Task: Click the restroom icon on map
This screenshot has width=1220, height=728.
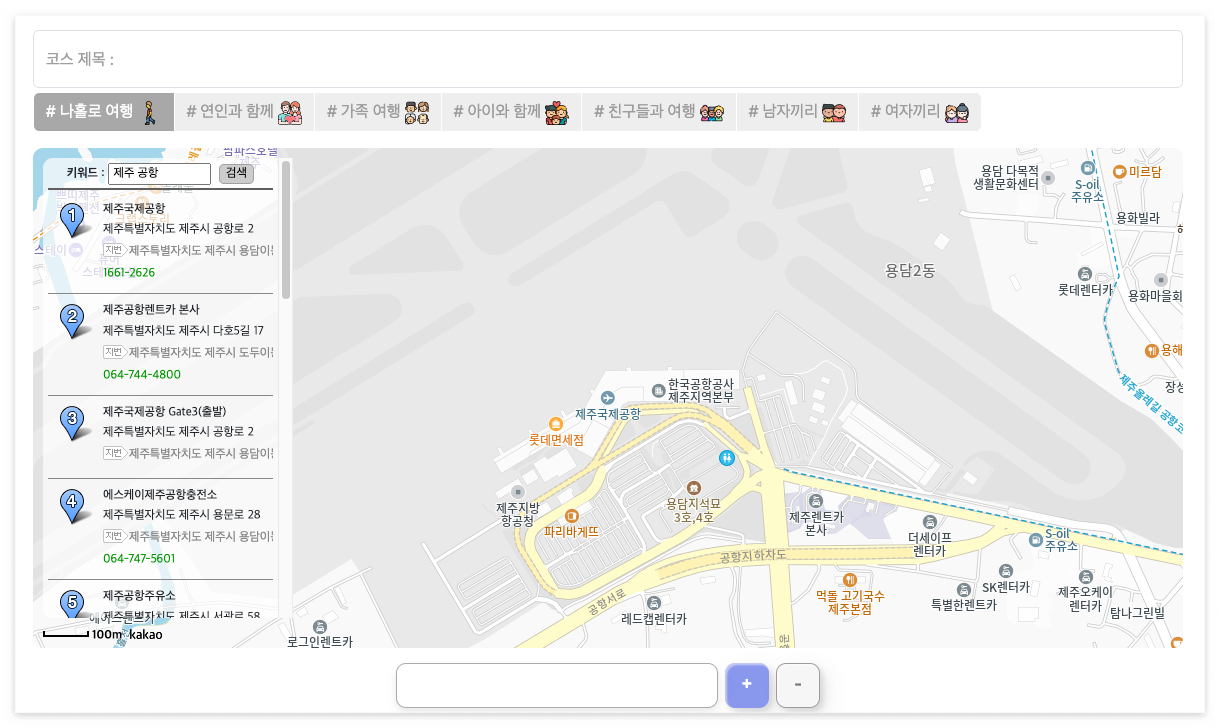Action: click(727, 457)
